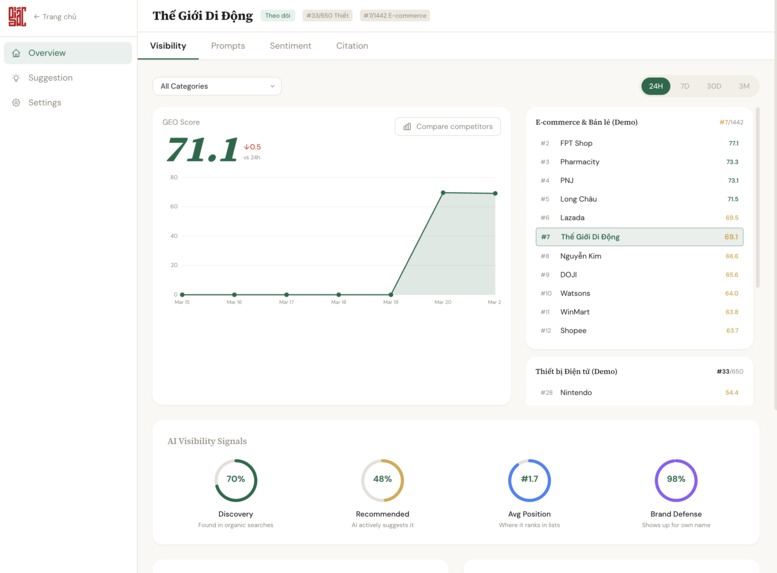The image size is (777, 573).
Task: Click the 98% Brand Defense gauge
Action: [x=676, y=480]
